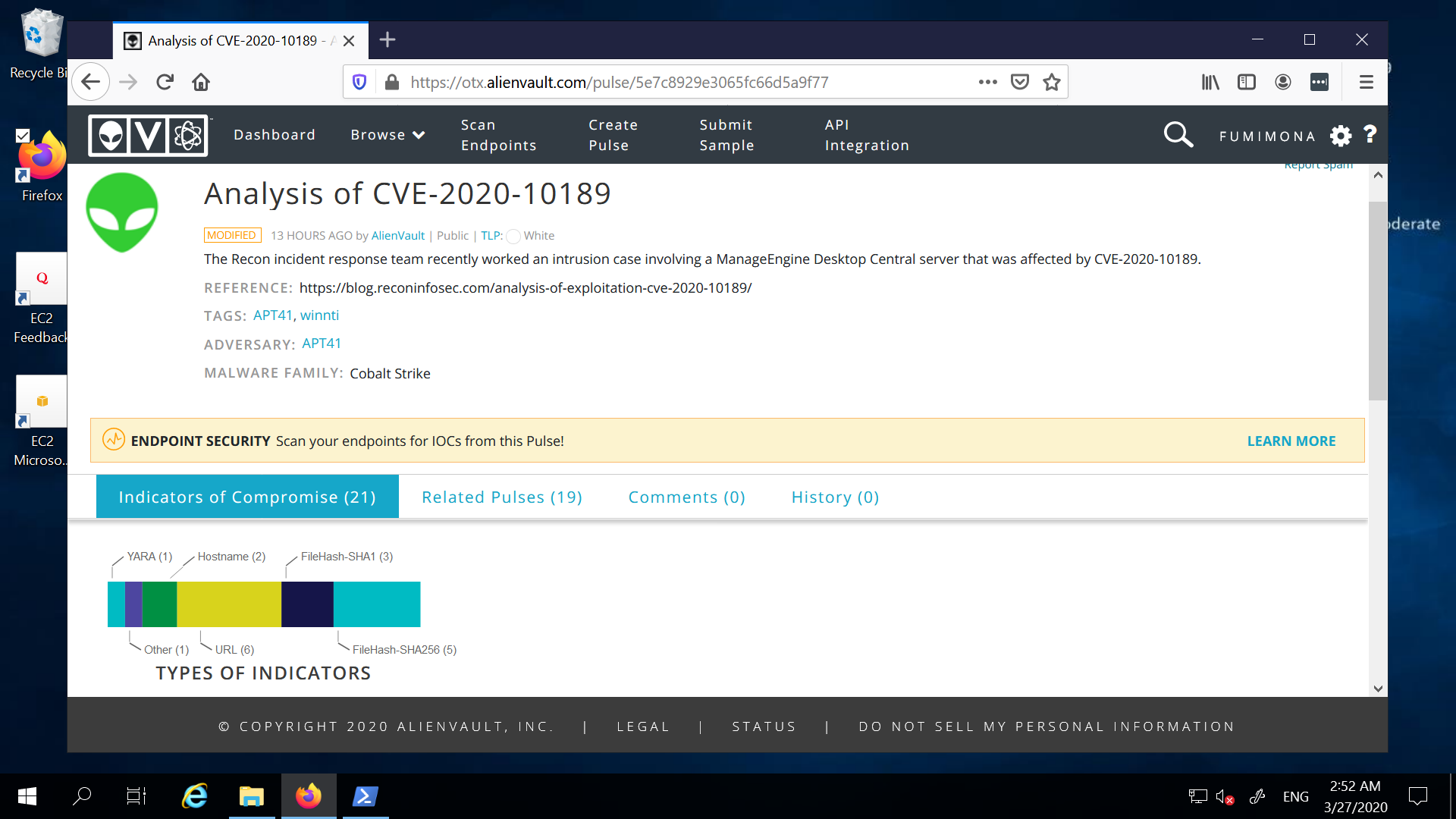
Task: Open Firefox account menu
Action: (x=1283, y=82)
